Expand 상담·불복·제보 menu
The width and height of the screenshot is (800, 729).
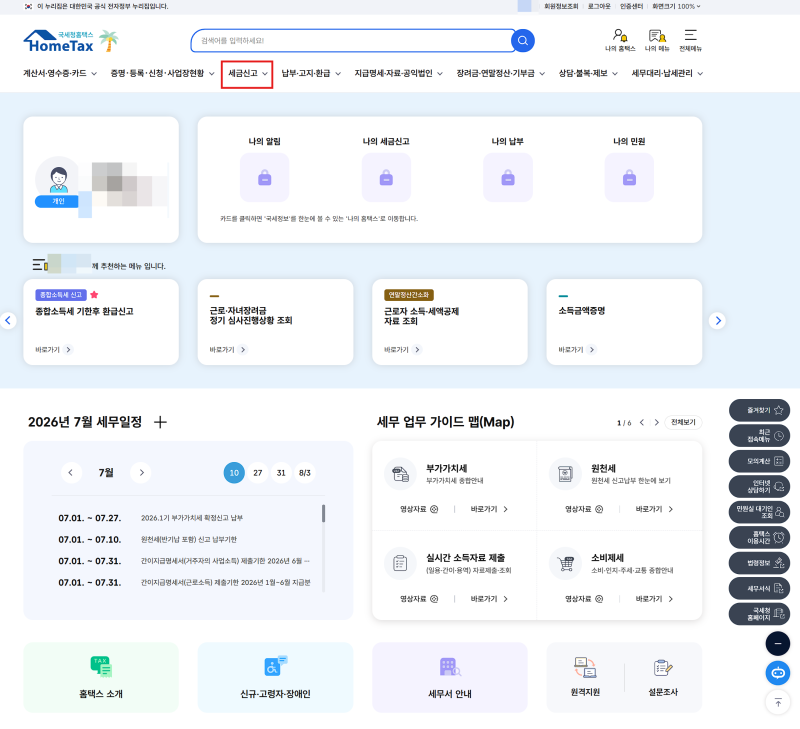588,73
